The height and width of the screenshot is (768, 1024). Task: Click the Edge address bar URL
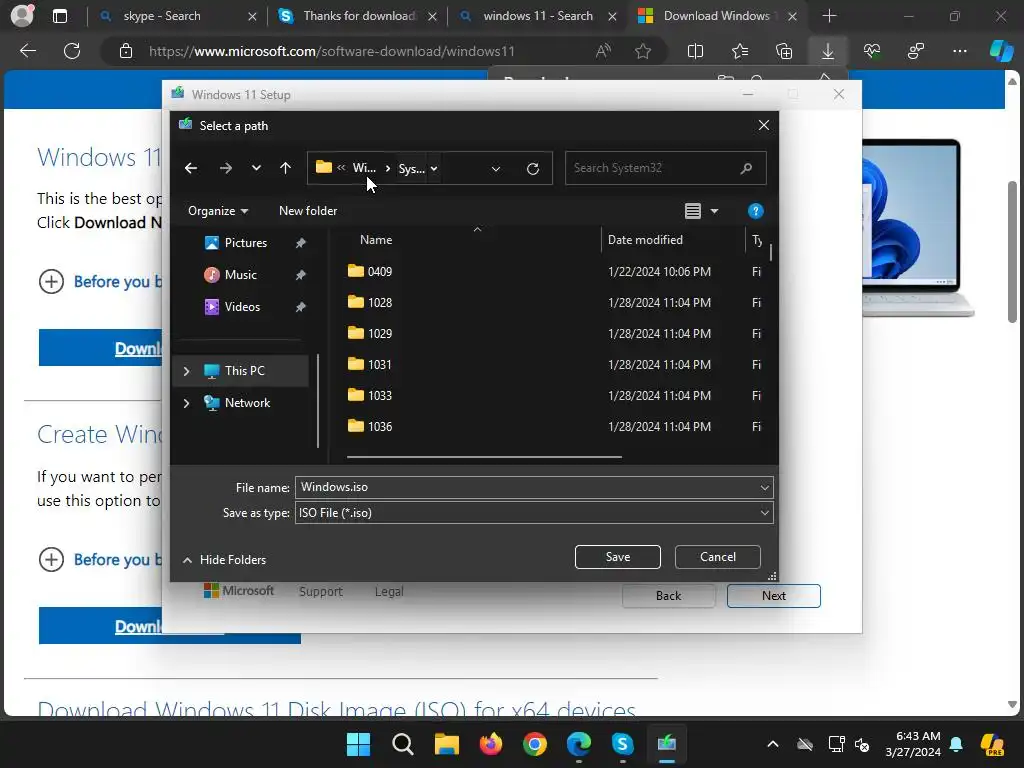click(x=332, y=51)
